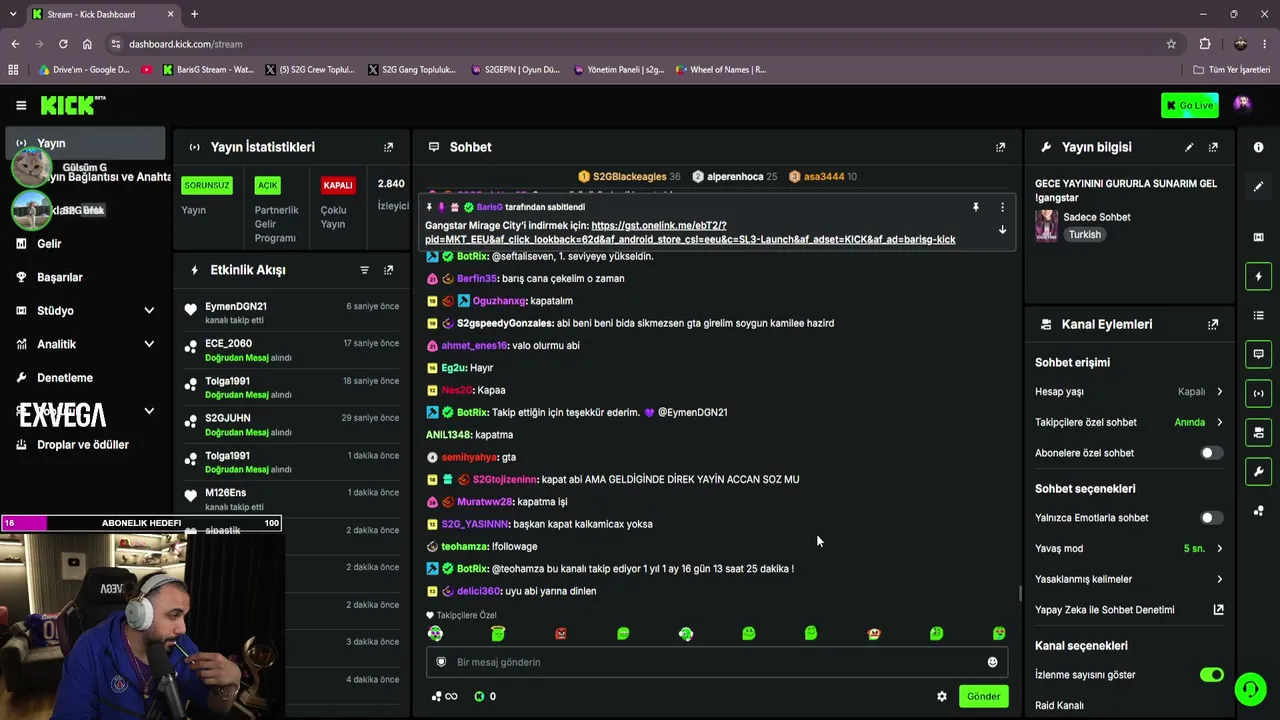Open the Yasaklanmış kelimeler setting
The width and height of the screenshot is (1280, 720).
point(1129,579)
